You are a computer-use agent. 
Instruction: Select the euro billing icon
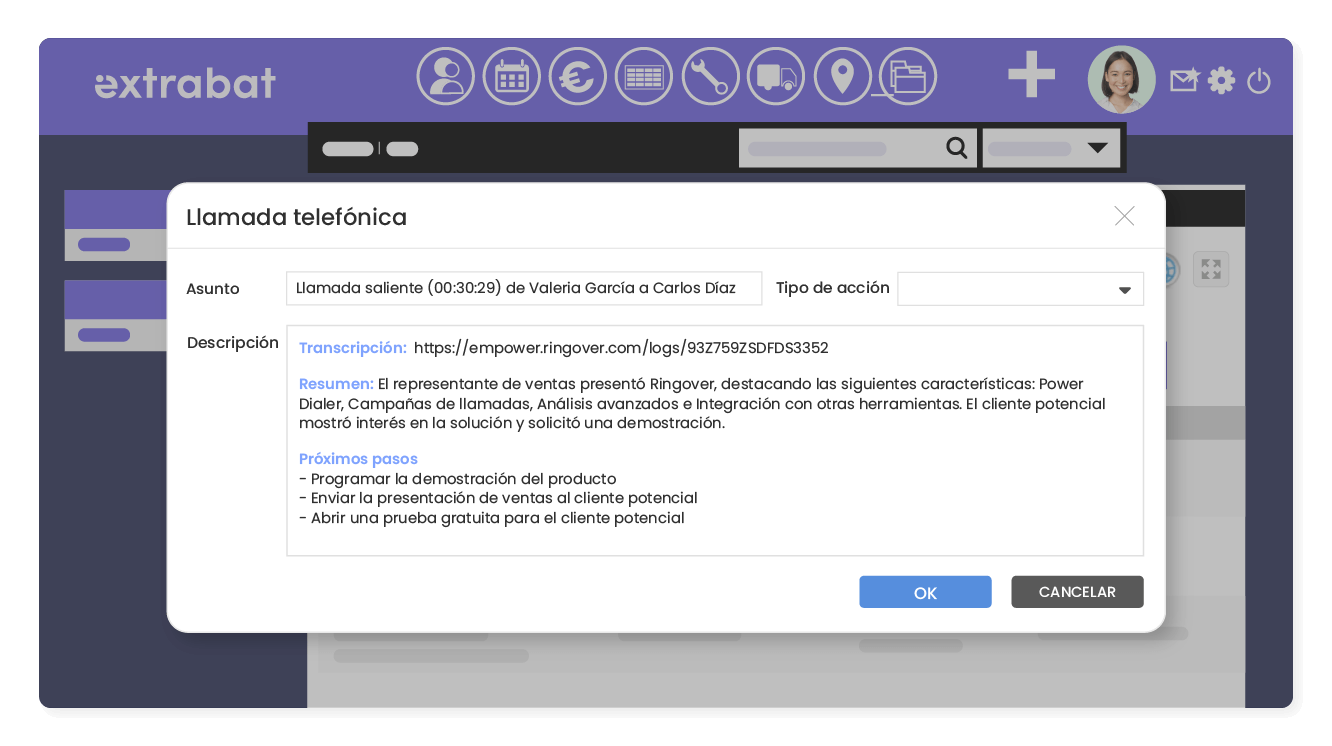pos(577,75)
